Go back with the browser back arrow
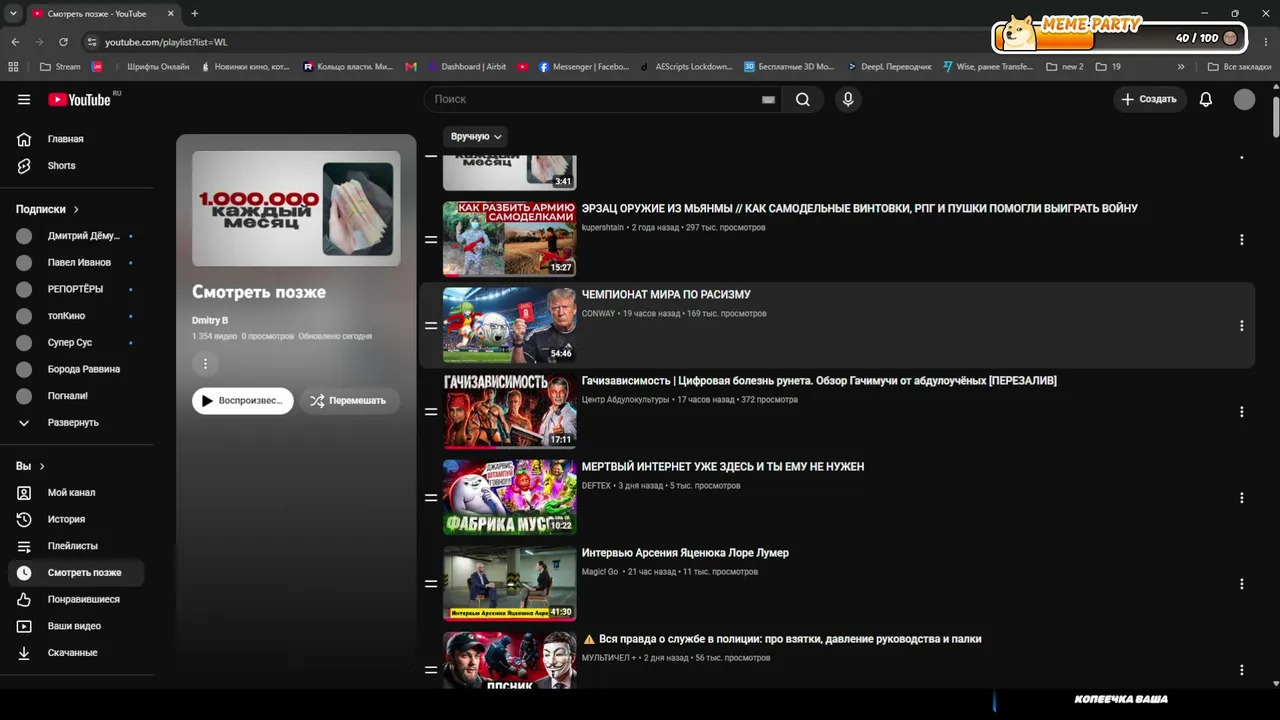 point(15,42)
